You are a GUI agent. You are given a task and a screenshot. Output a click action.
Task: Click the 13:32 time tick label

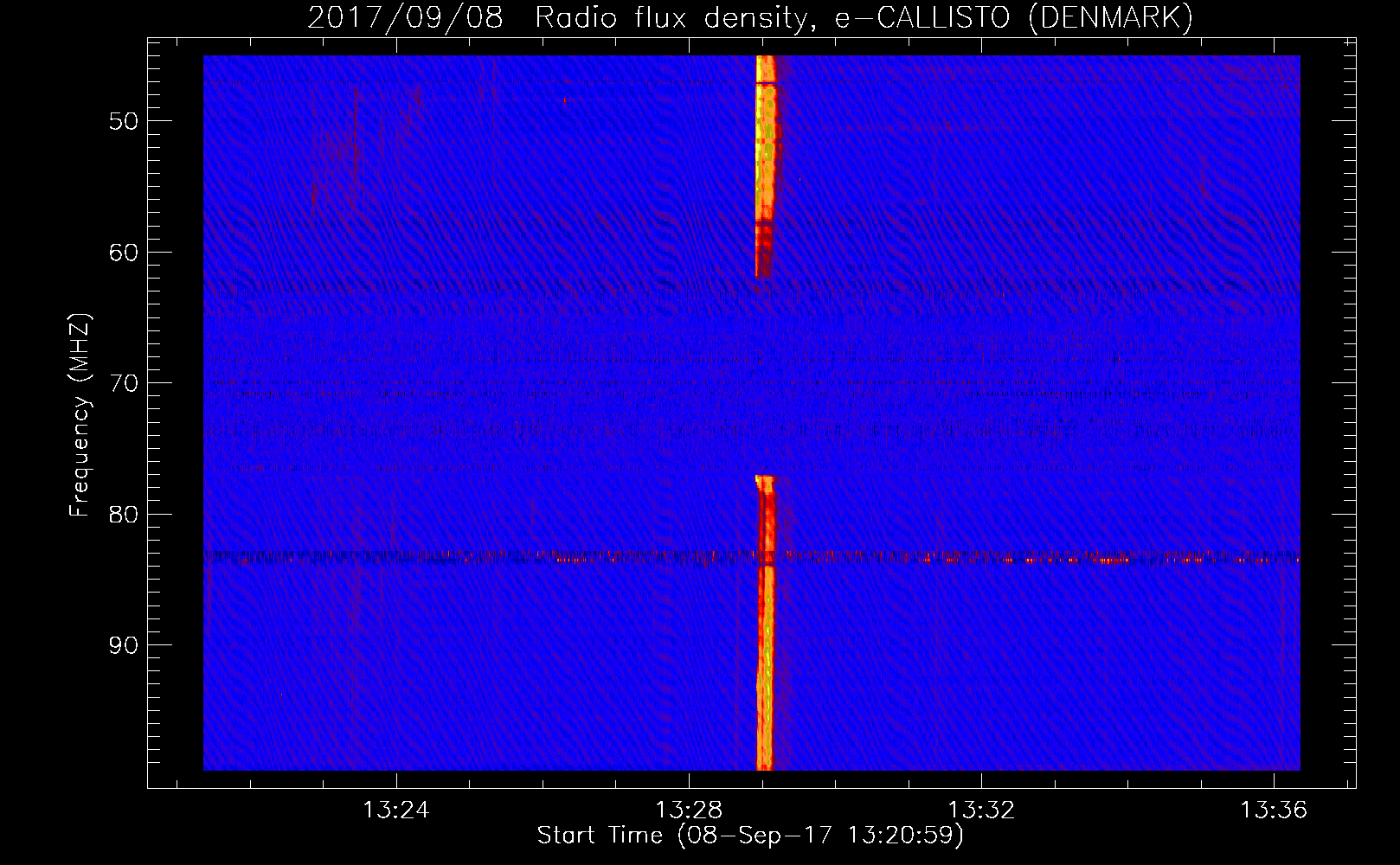pos(981,811)
